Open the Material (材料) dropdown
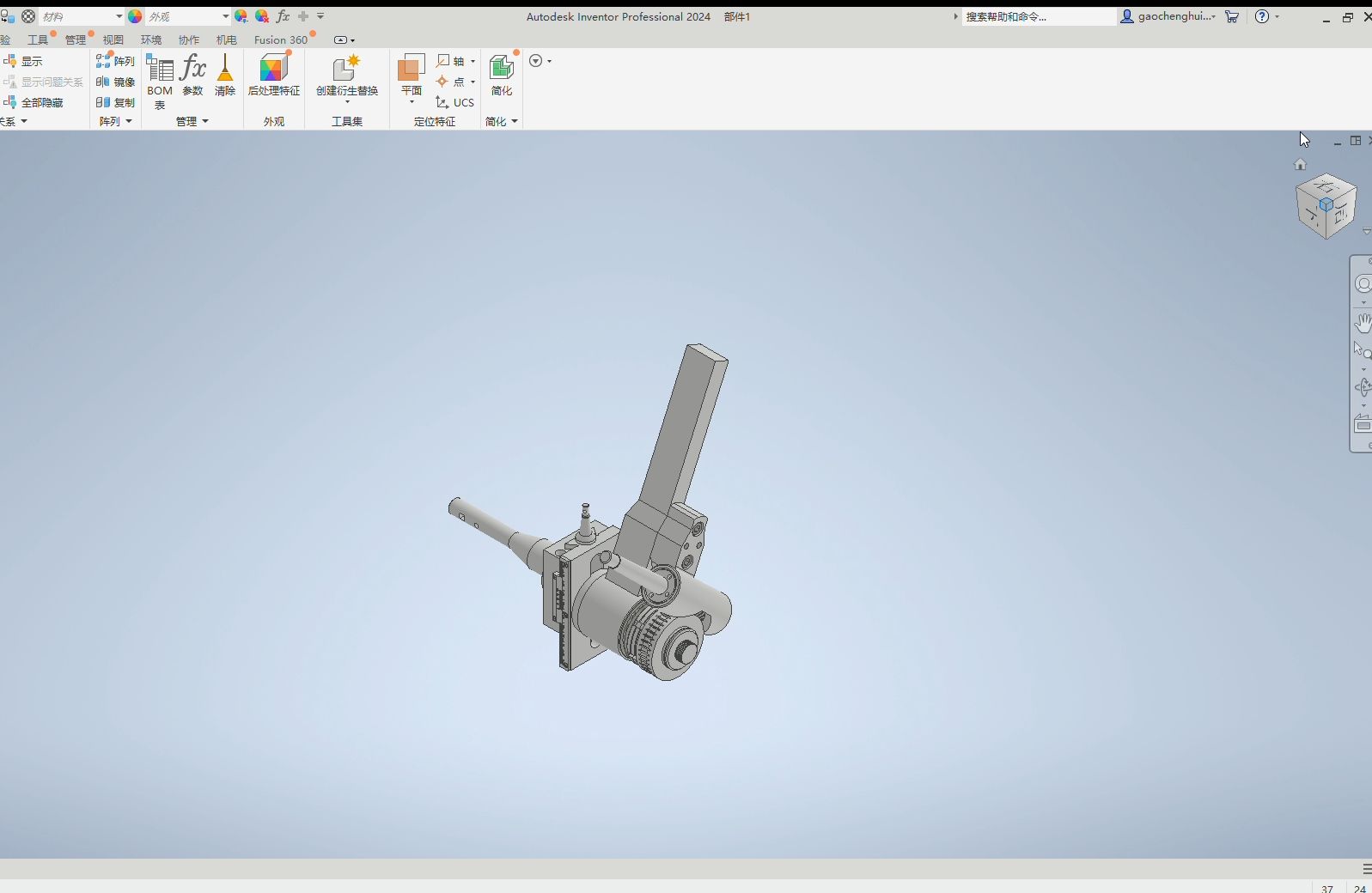The width and height of the screenshot is (1372, 893). click(x=119, y=16)
